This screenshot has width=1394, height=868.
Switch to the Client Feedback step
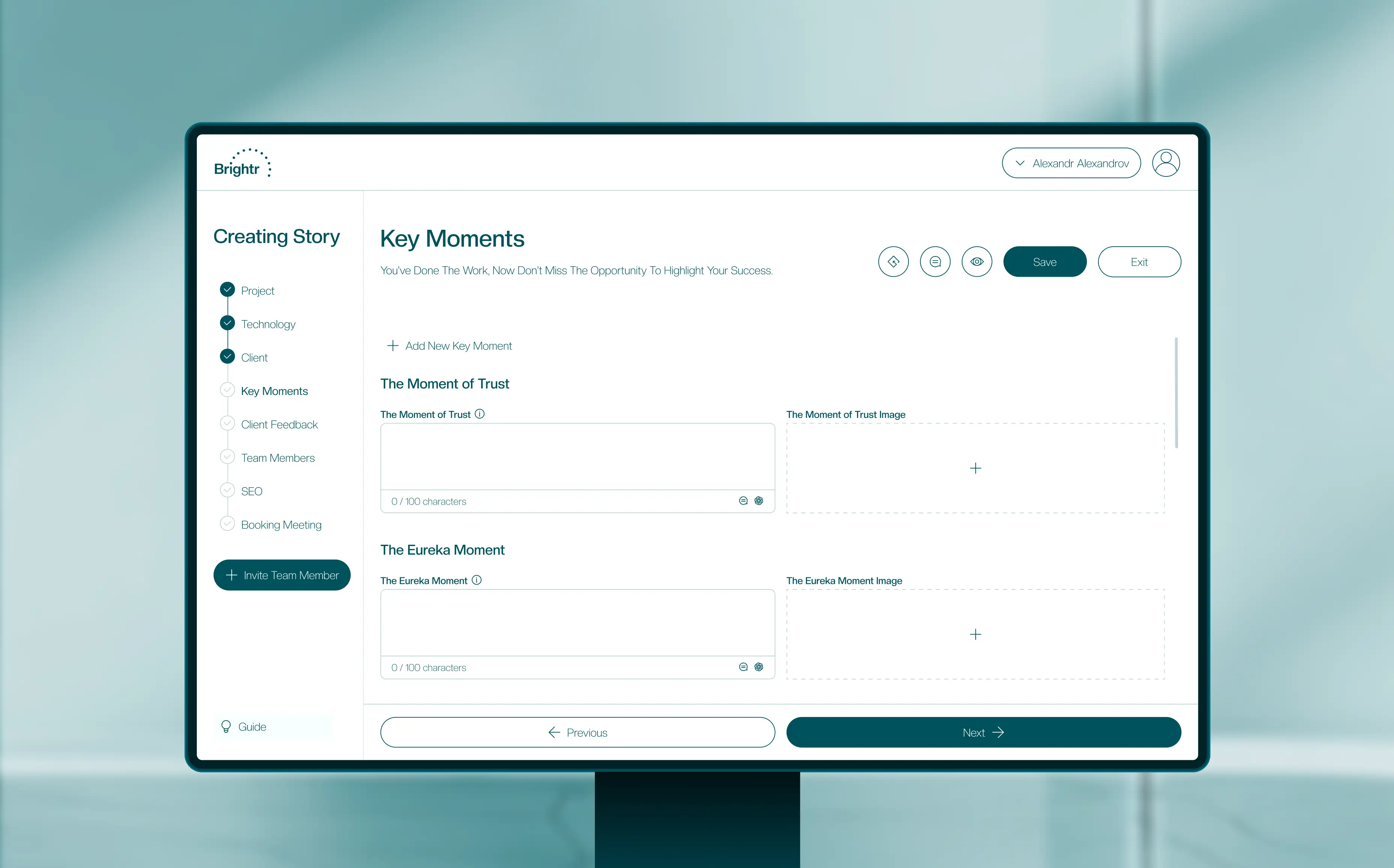279,423
